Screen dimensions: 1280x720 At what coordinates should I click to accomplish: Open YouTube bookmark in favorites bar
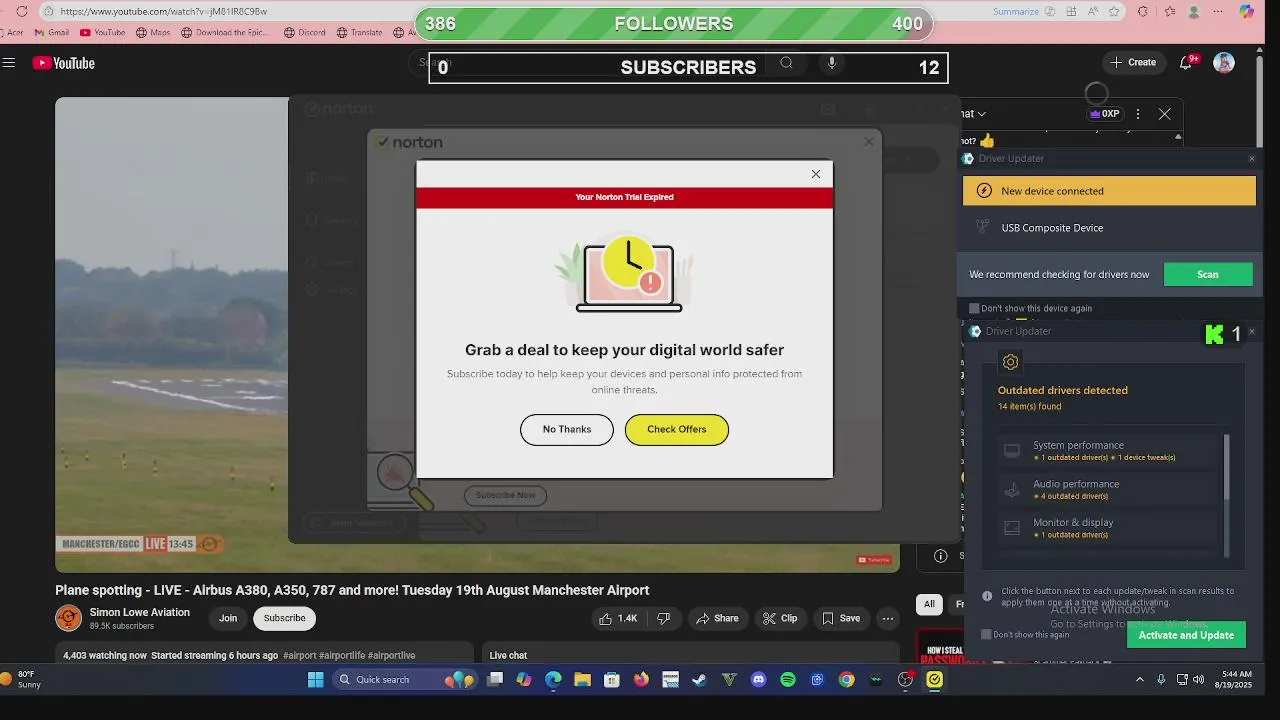point(102,32)
